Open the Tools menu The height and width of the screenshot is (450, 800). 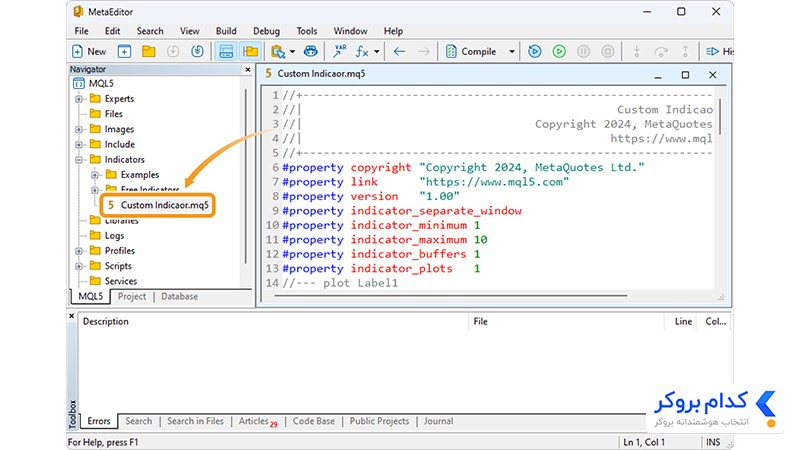pos(307,31)
